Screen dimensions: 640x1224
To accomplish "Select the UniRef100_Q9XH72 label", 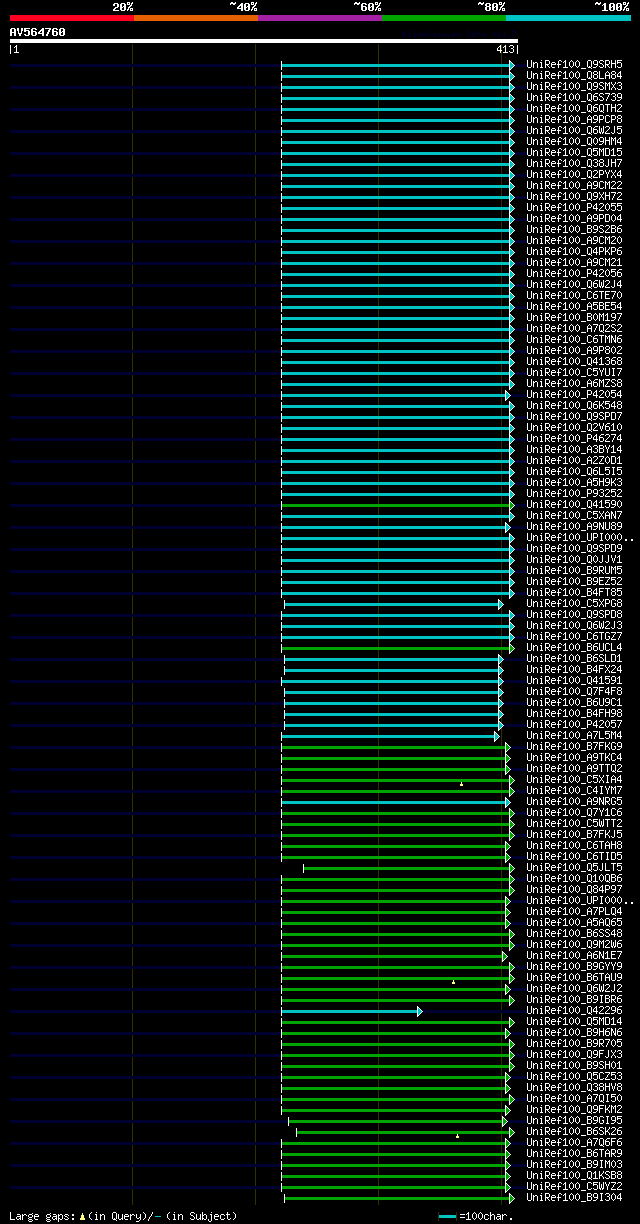I will point(574,196).
